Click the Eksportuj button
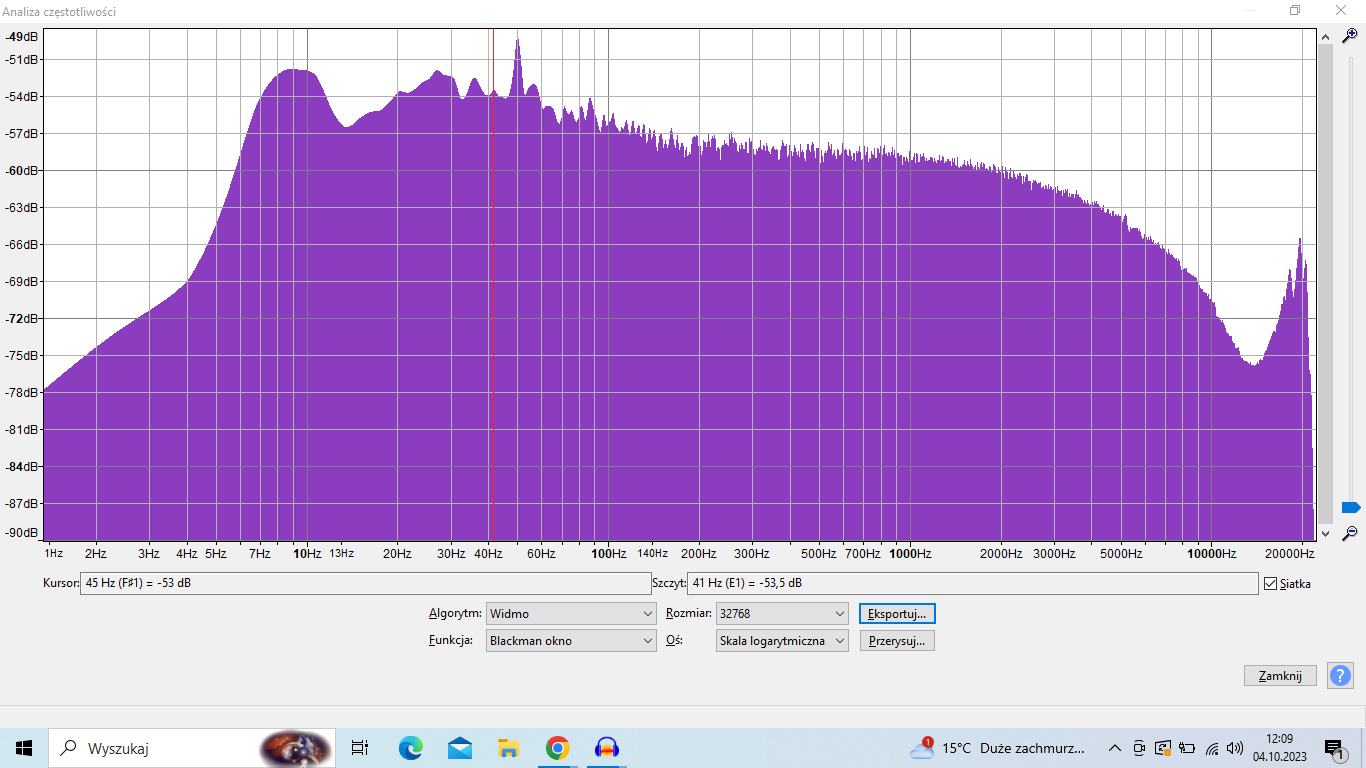1366x768 pixels. coord(897,614)
